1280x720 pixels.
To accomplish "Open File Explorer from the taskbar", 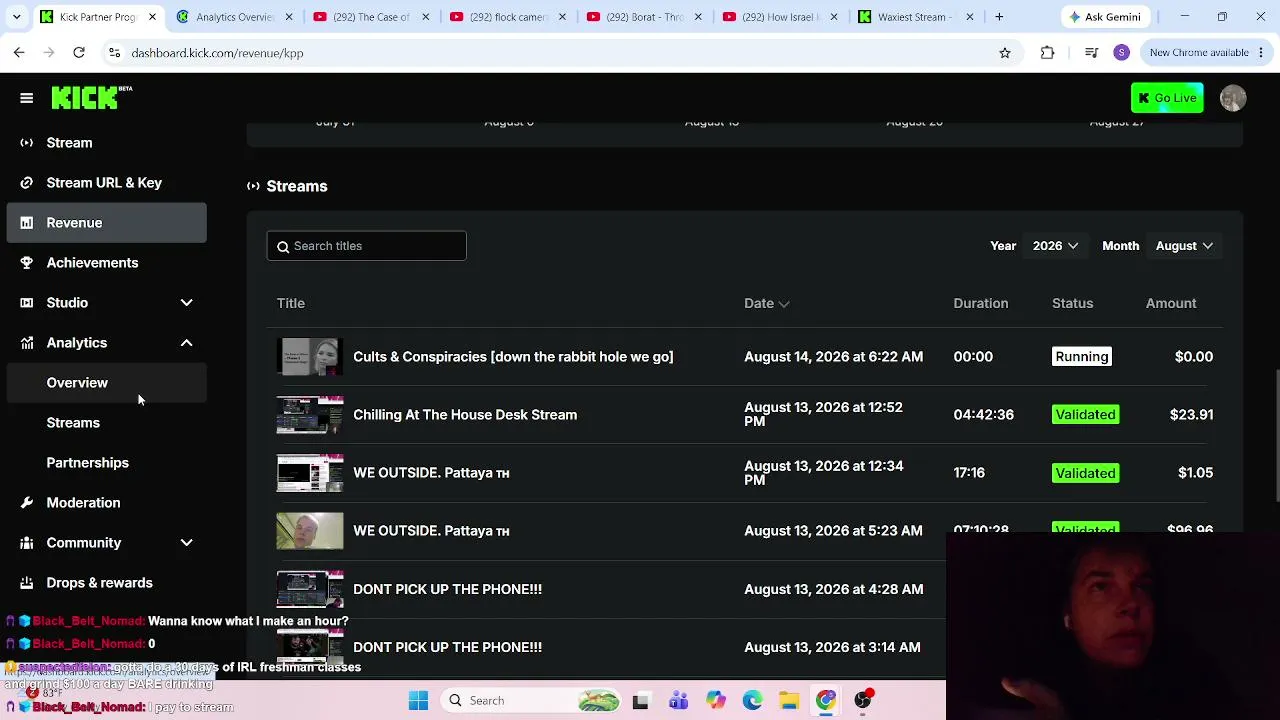I will pyautogui.click(x=789, y=701).
